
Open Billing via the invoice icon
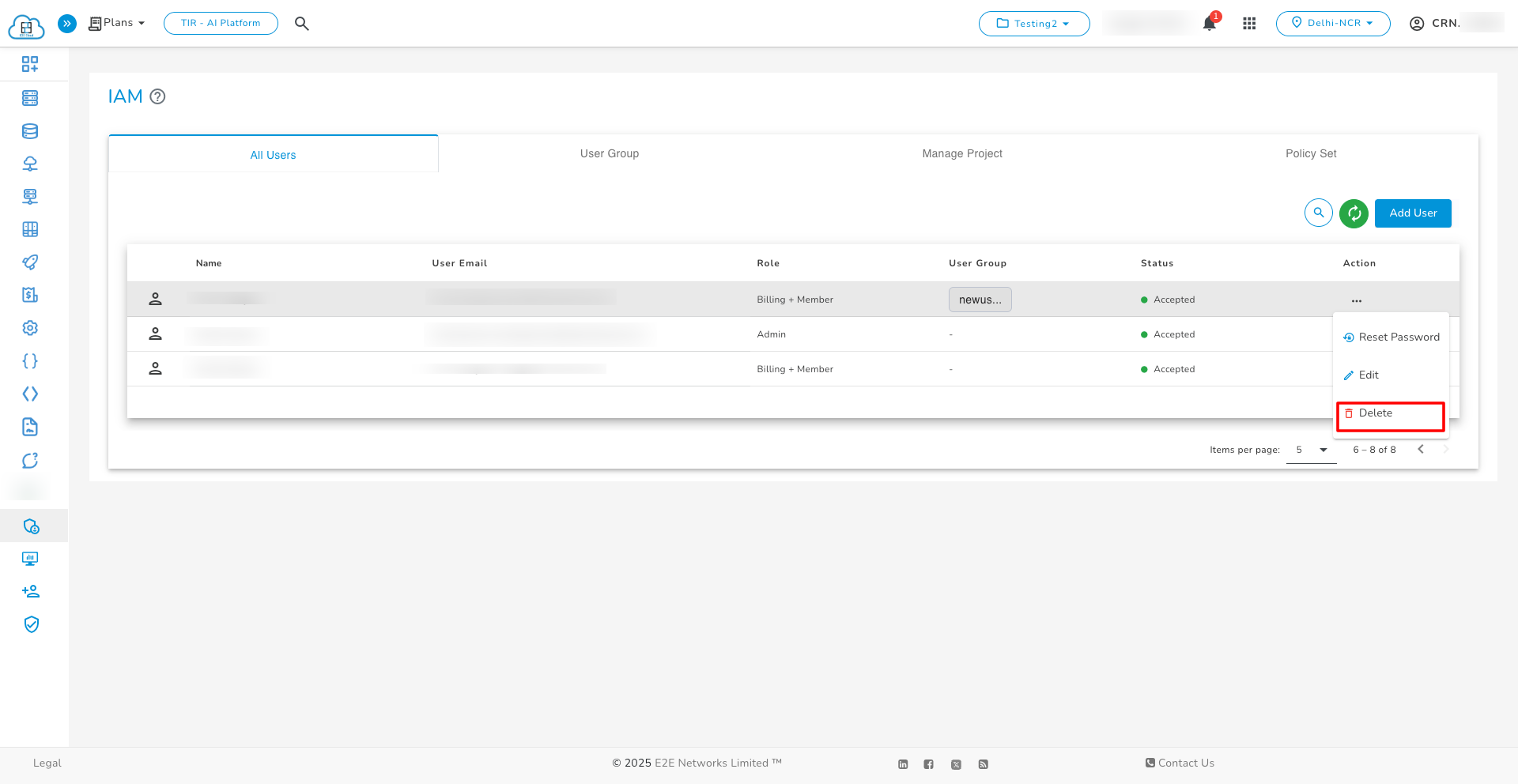pos(30,294)
